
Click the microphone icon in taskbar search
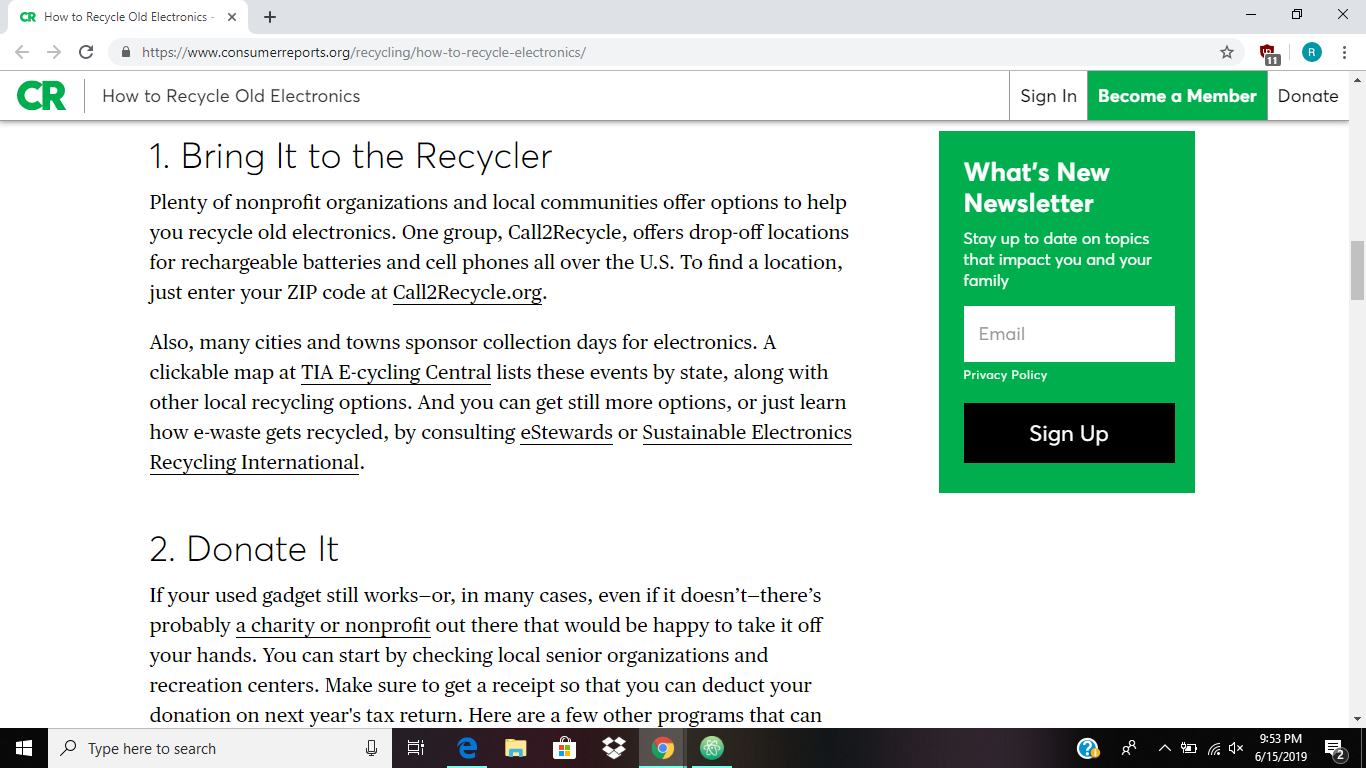pos(372,748)
